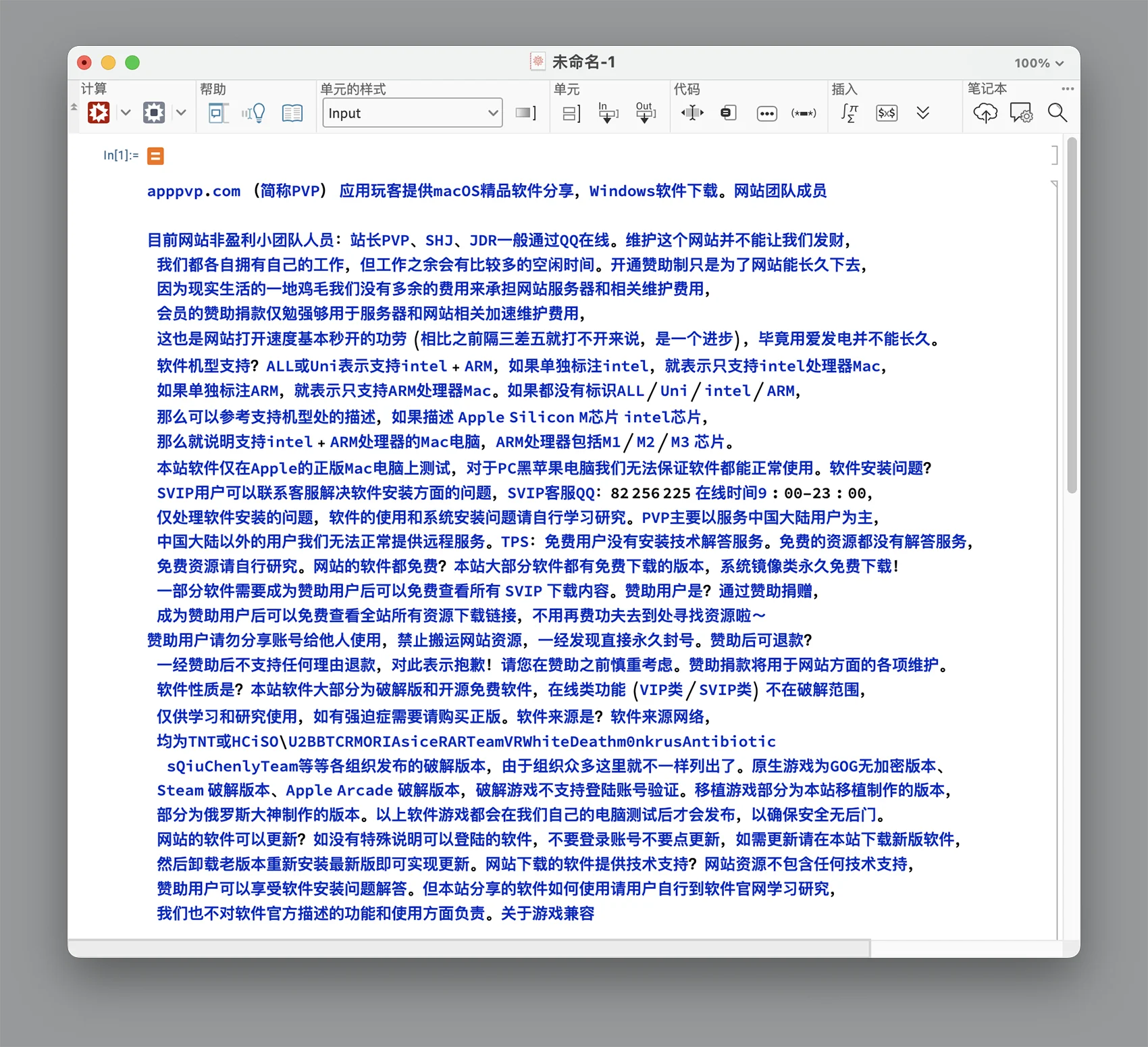1148x1047 pixels.
Task: Open the Input cell style dropdown
Action: tap(413, 113)
